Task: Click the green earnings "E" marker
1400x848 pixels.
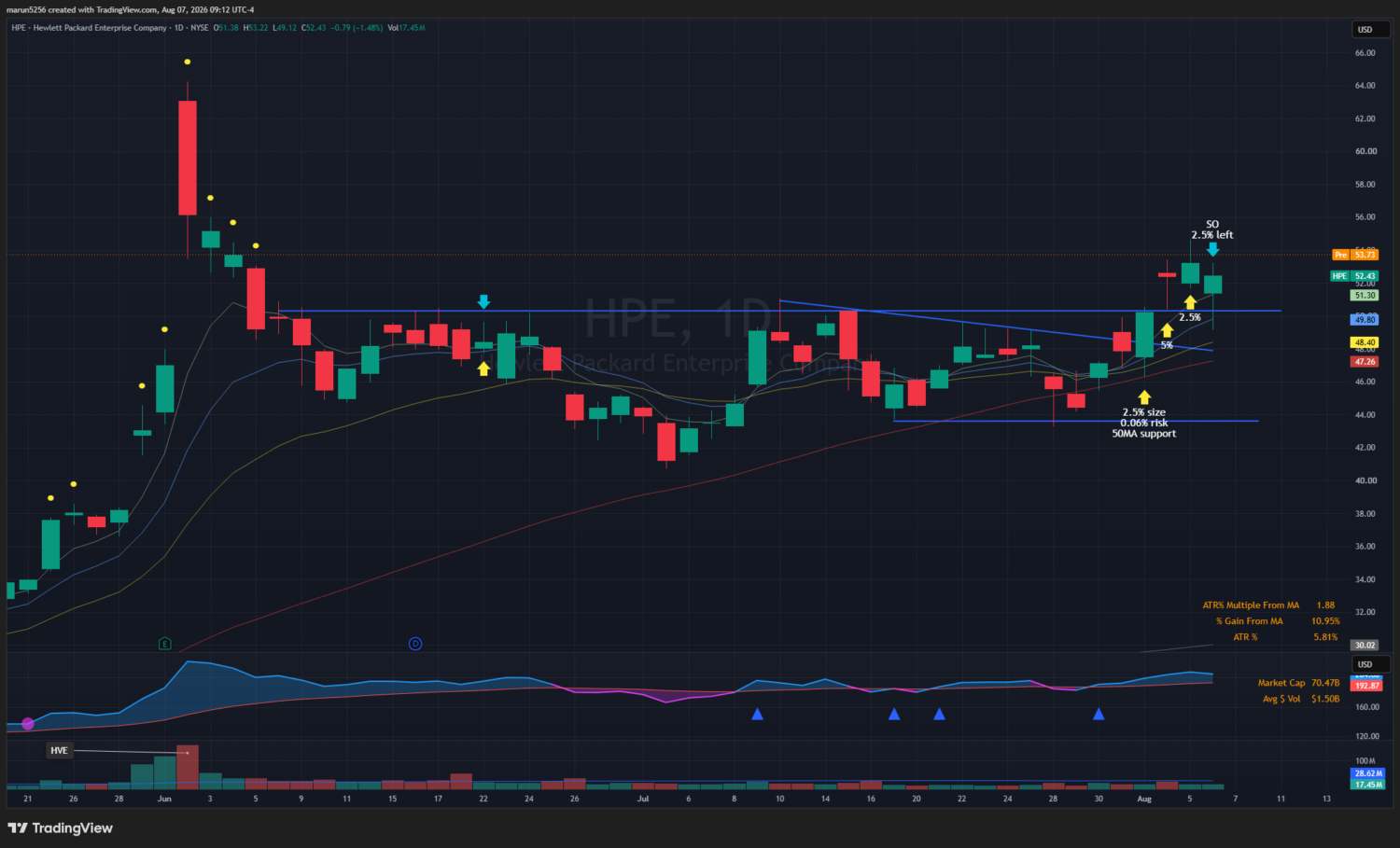Action: [x=165, y=644]
